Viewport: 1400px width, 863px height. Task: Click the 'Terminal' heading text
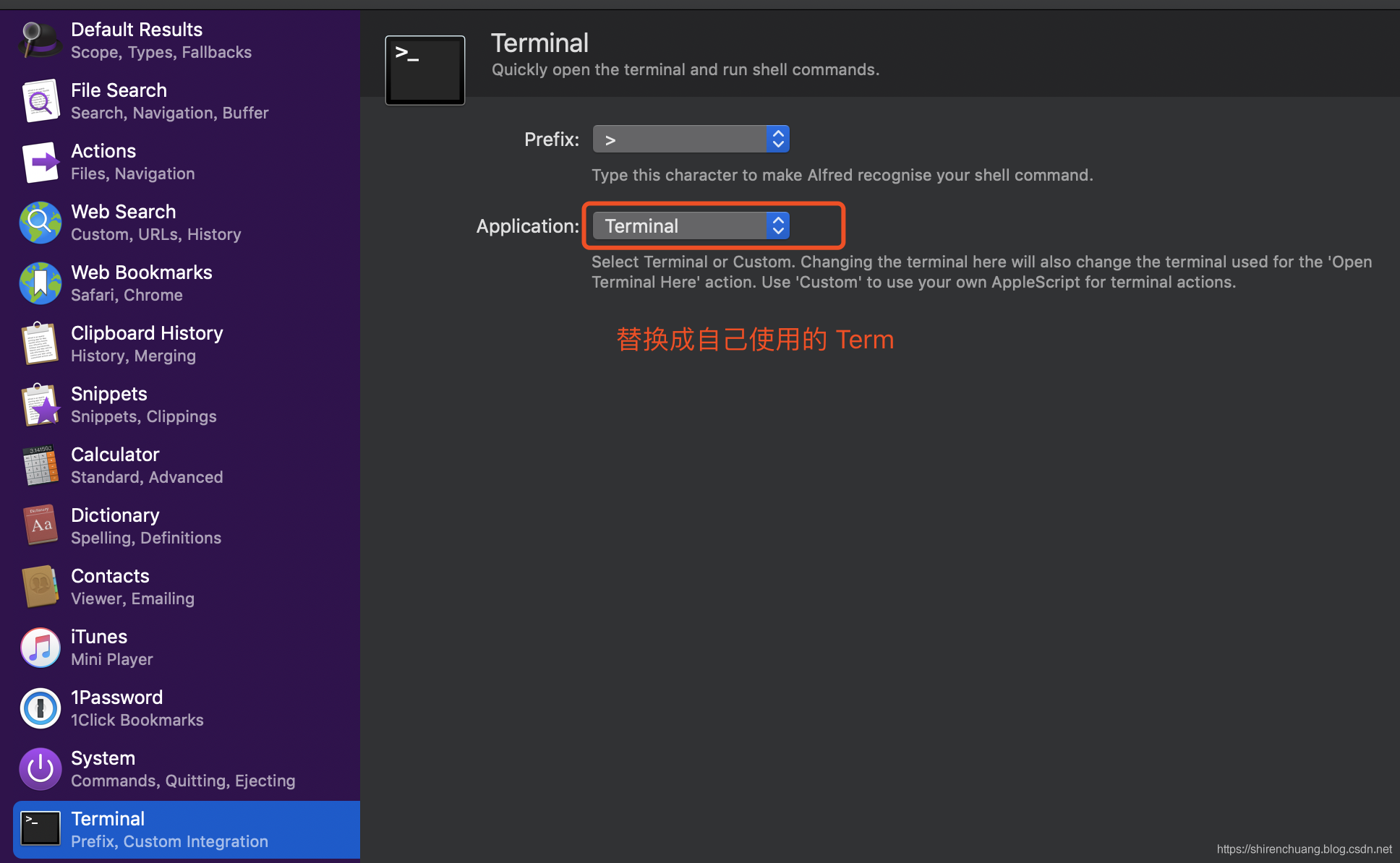coord(539,43)
